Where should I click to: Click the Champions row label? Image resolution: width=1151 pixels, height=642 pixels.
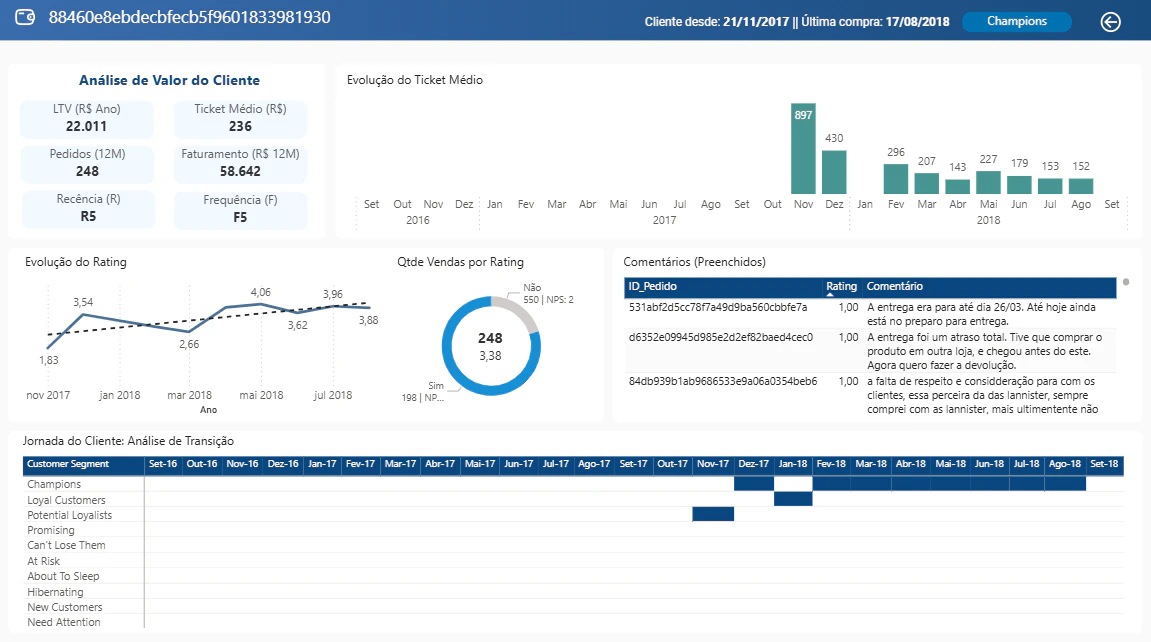click(x=54, y=484)
